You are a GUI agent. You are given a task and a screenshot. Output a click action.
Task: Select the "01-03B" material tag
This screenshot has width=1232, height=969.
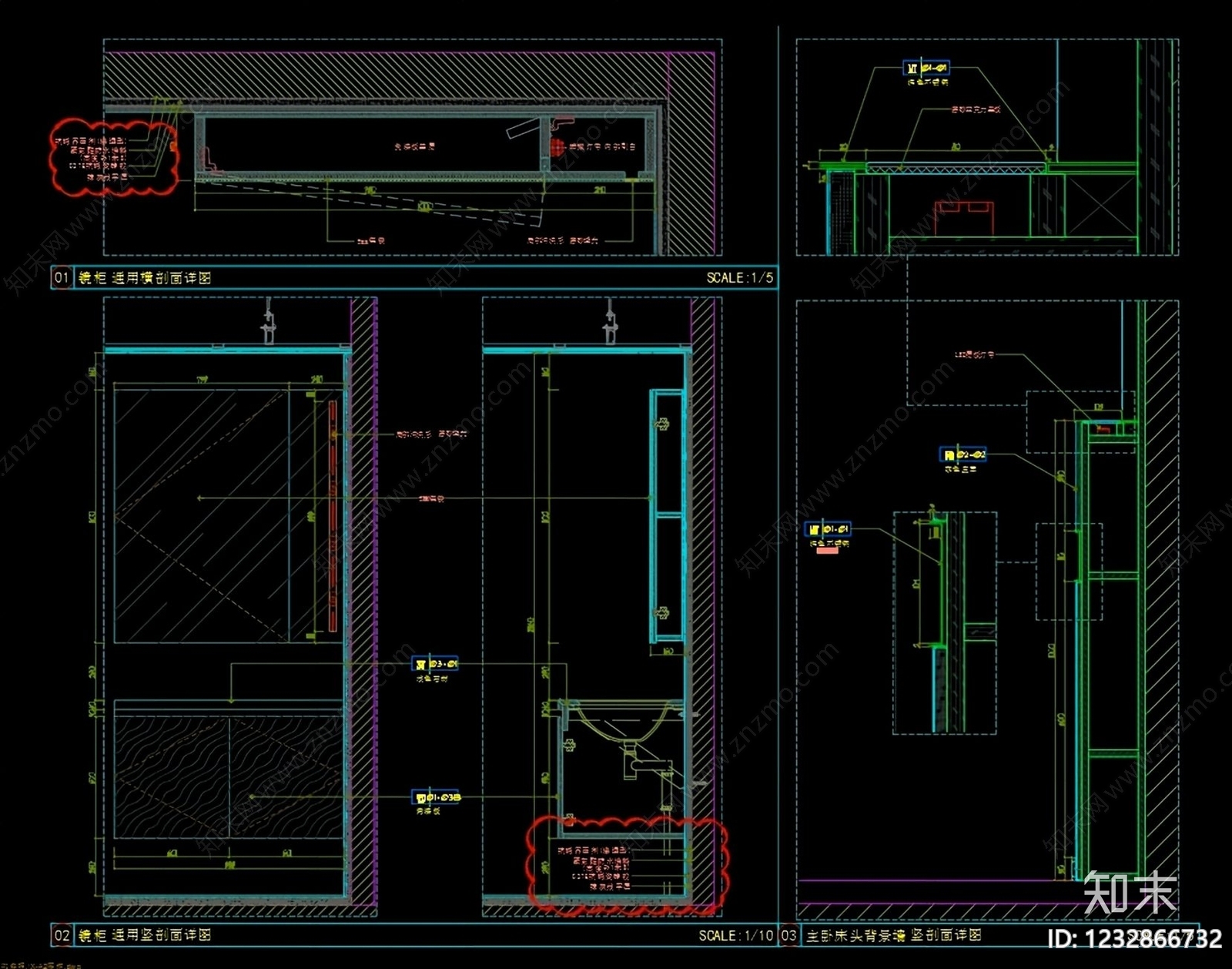pyautogui.click(x=436, y=797)
